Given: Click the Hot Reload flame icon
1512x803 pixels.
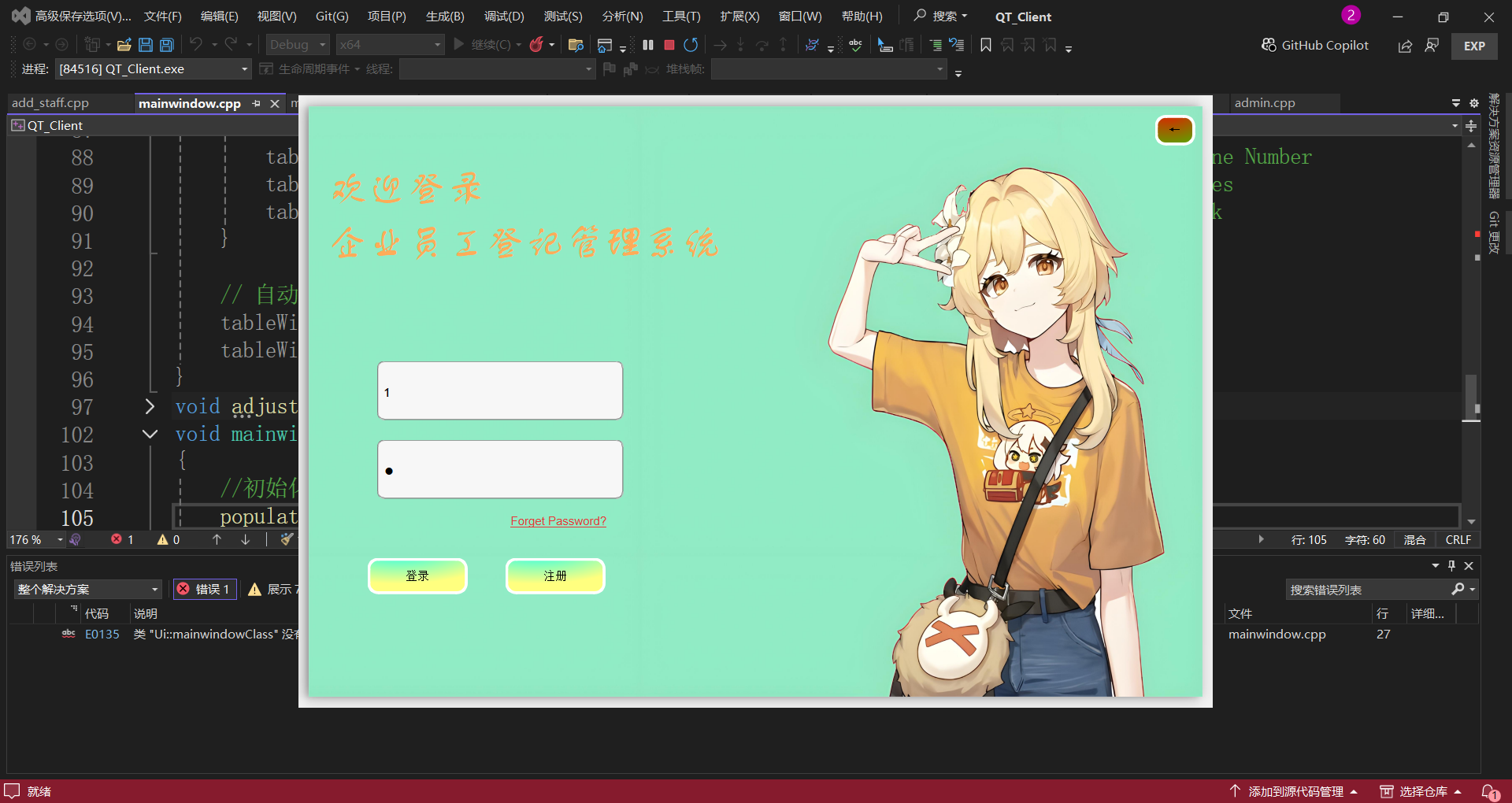Looking at the screenshot, I should 536,45.
